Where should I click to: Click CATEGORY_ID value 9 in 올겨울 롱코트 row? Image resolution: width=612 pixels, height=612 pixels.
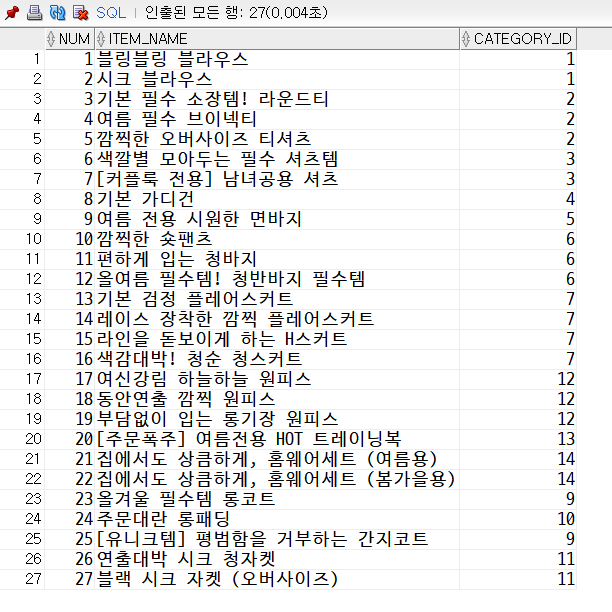[x=518, y=499]
